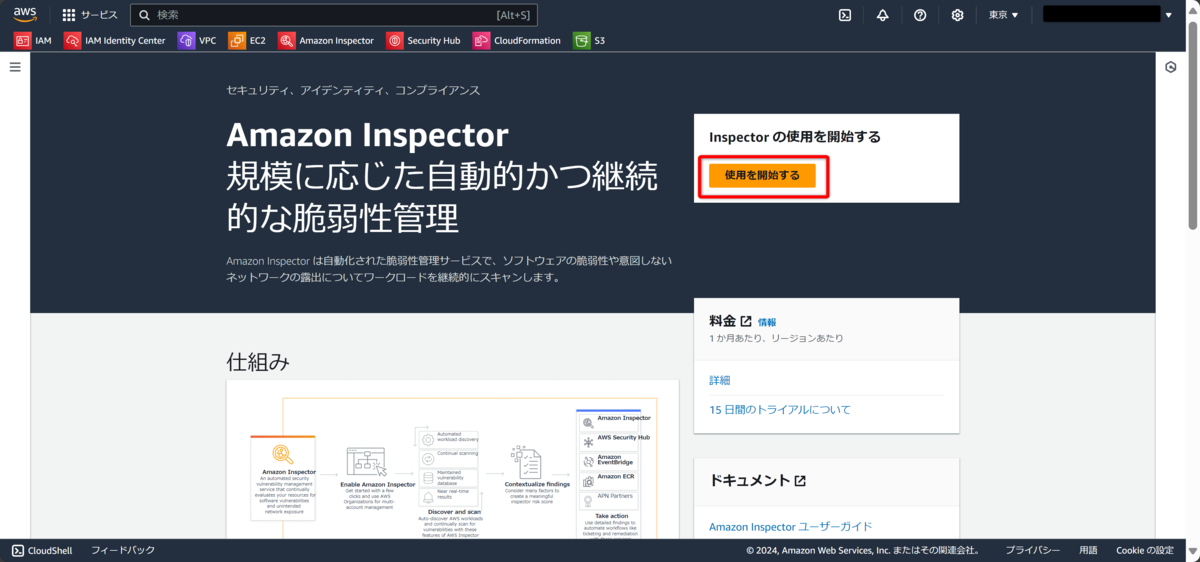Click フィードバック in the footer
The image size is (1200, 562).
click(123, 550)
